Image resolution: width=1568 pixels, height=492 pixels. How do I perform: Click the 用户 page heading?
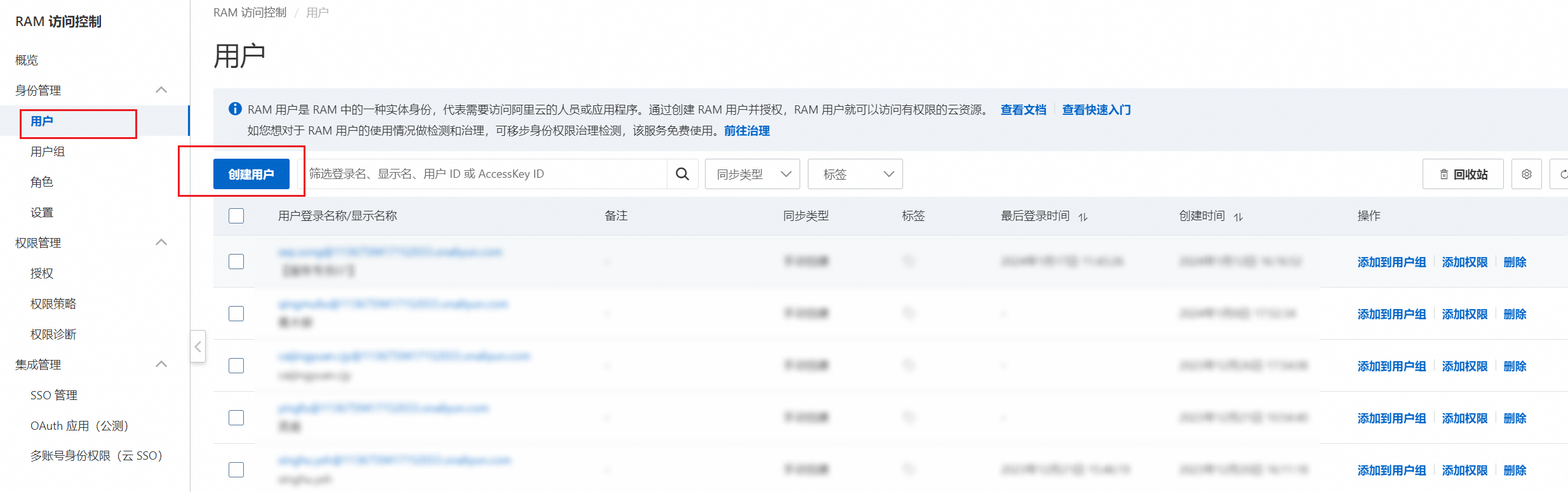tap(239, 56)
